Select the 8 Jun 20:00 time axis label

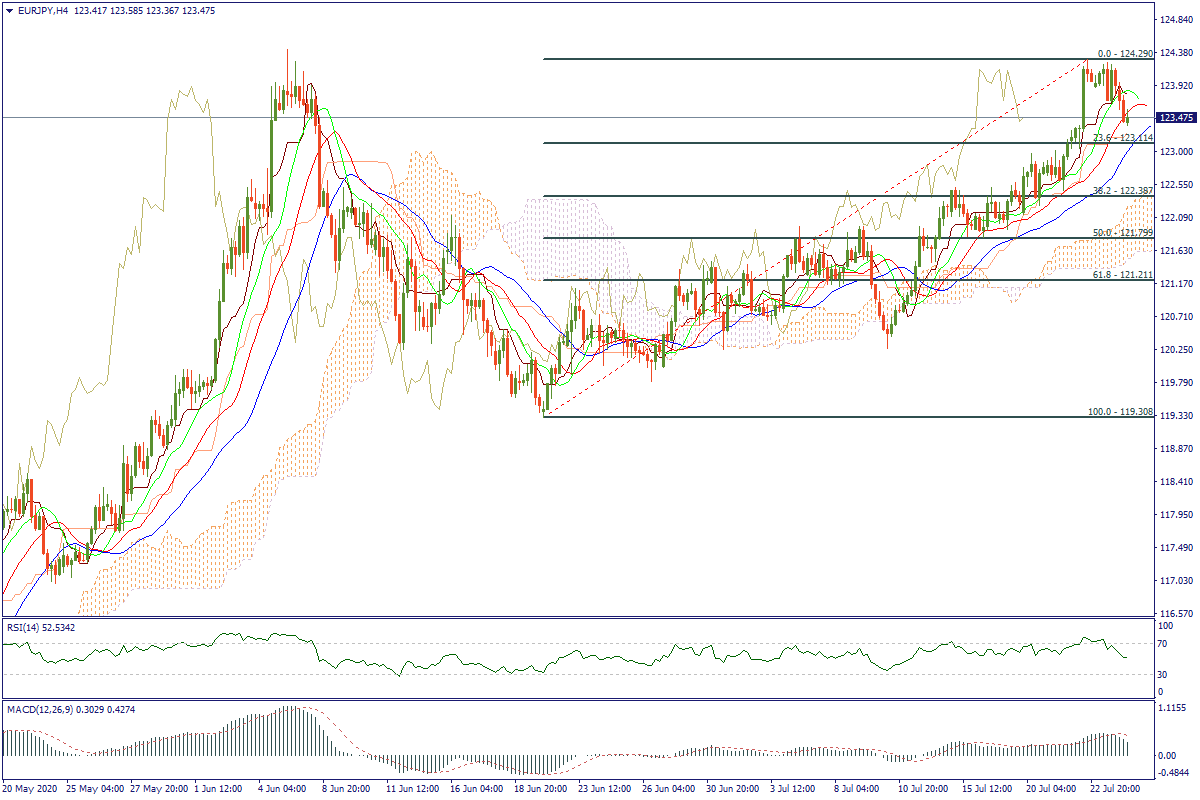coord(348,789)
